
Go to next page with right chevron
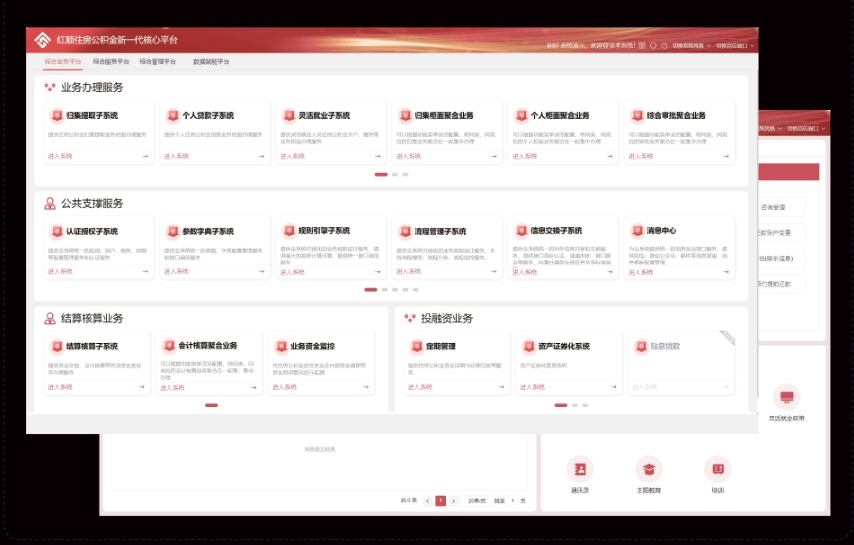(453, 500)
